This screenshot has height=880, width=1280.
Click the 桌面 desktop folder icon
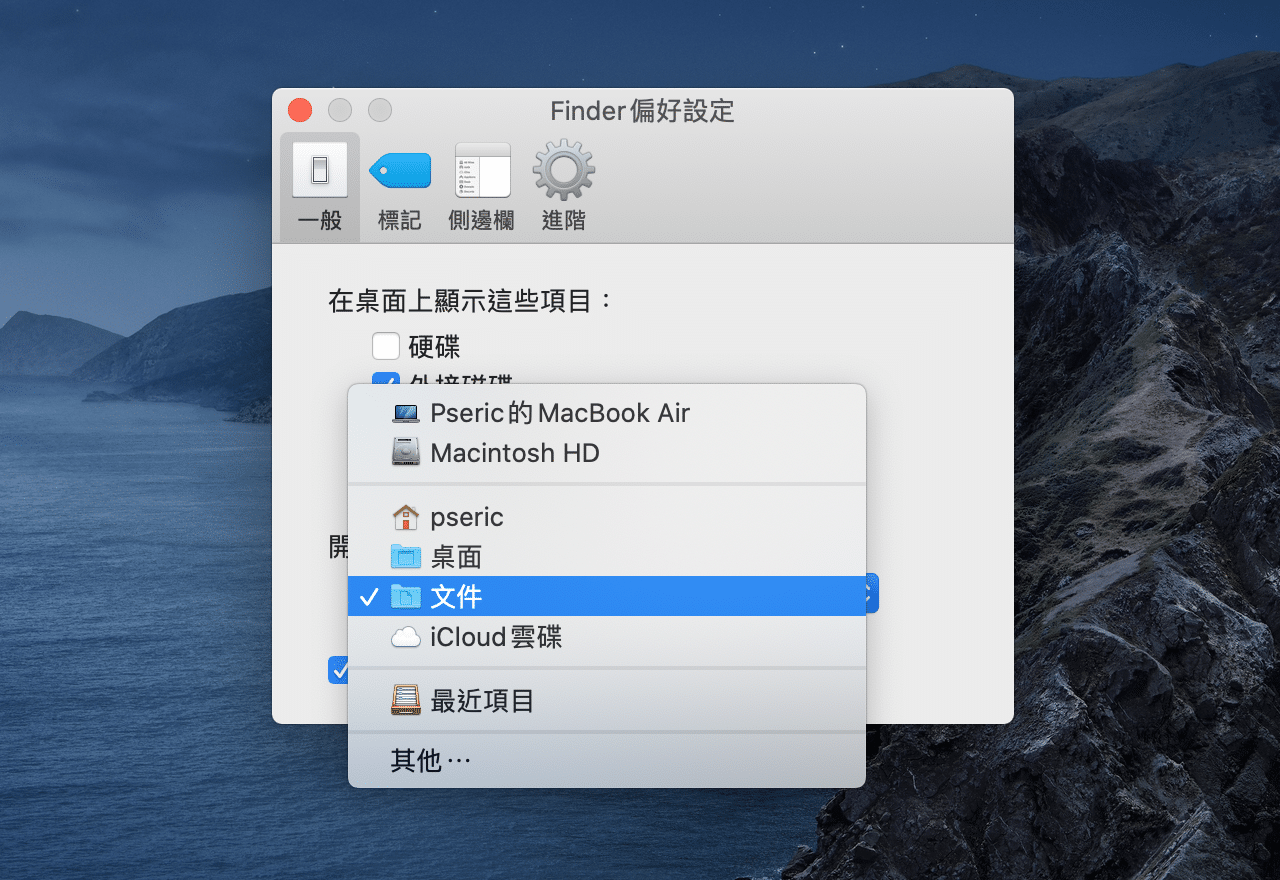click(406, 557)
